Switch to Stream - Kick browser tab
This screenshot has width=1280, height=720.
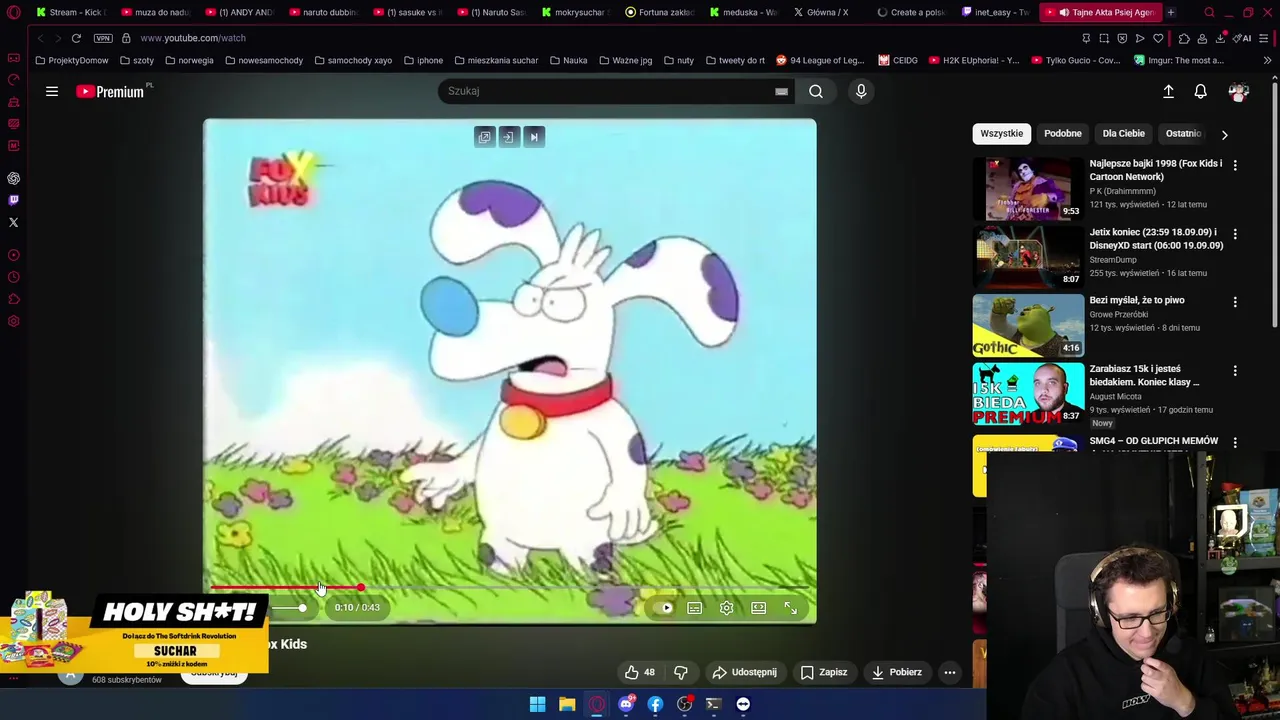(71, 12)
